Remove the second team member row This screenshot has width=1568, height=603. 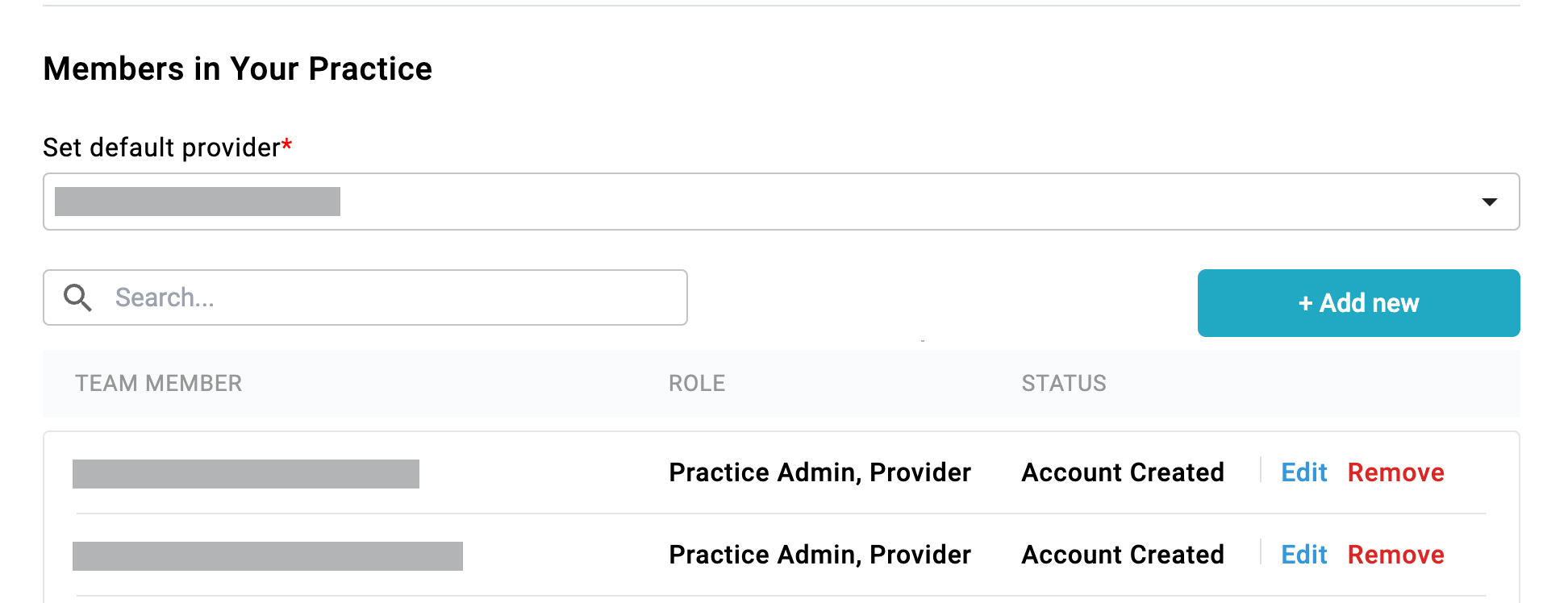(x=1395, y=555)
